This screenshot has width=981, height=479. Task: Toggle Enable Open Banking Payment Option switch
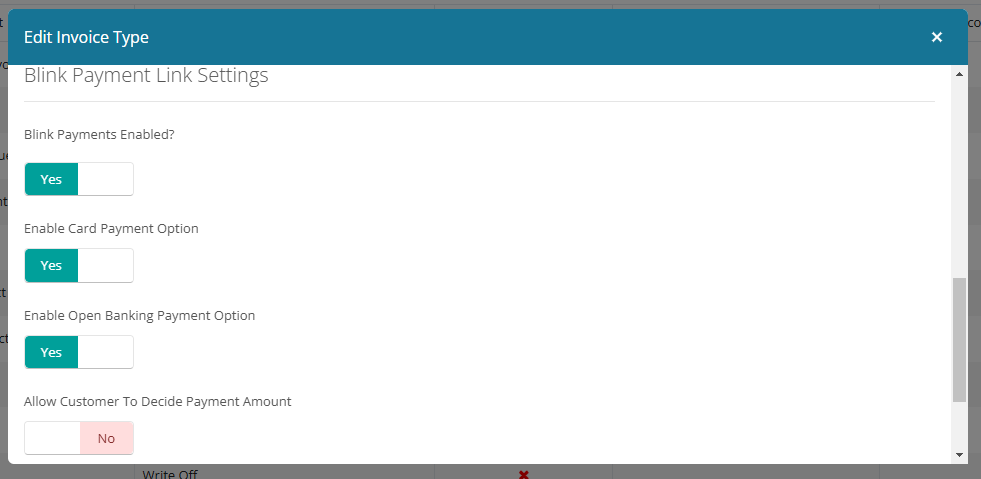tap(79, 352)
